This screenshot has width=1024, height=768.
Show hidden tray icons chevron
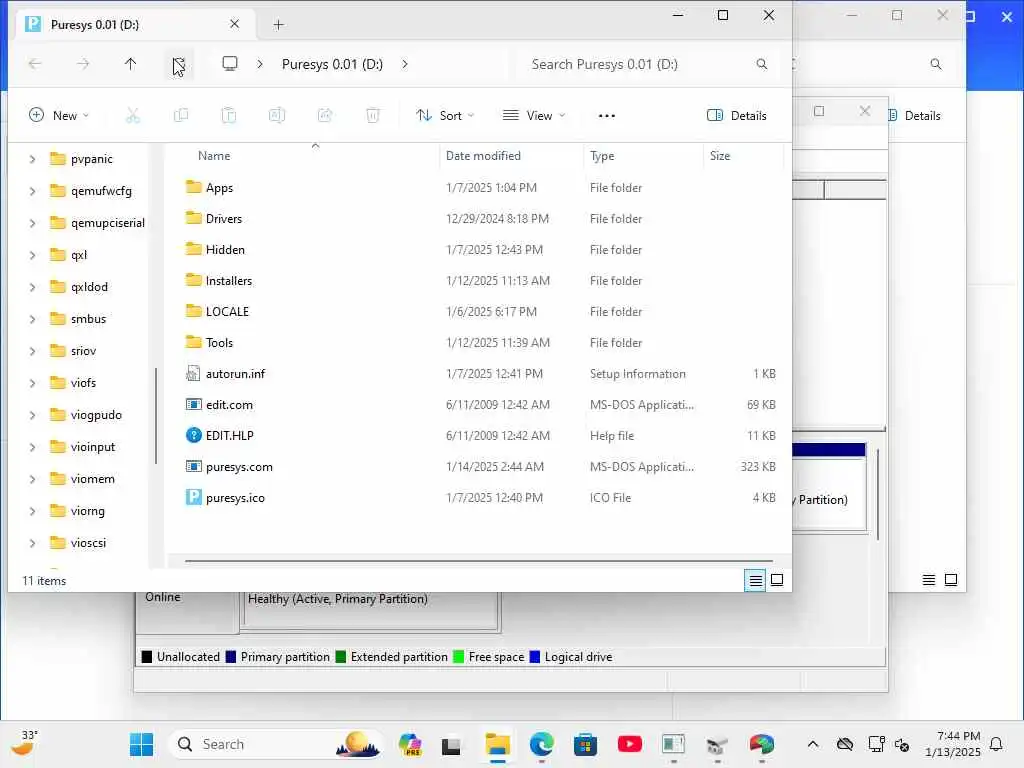[x=813, y=744]
